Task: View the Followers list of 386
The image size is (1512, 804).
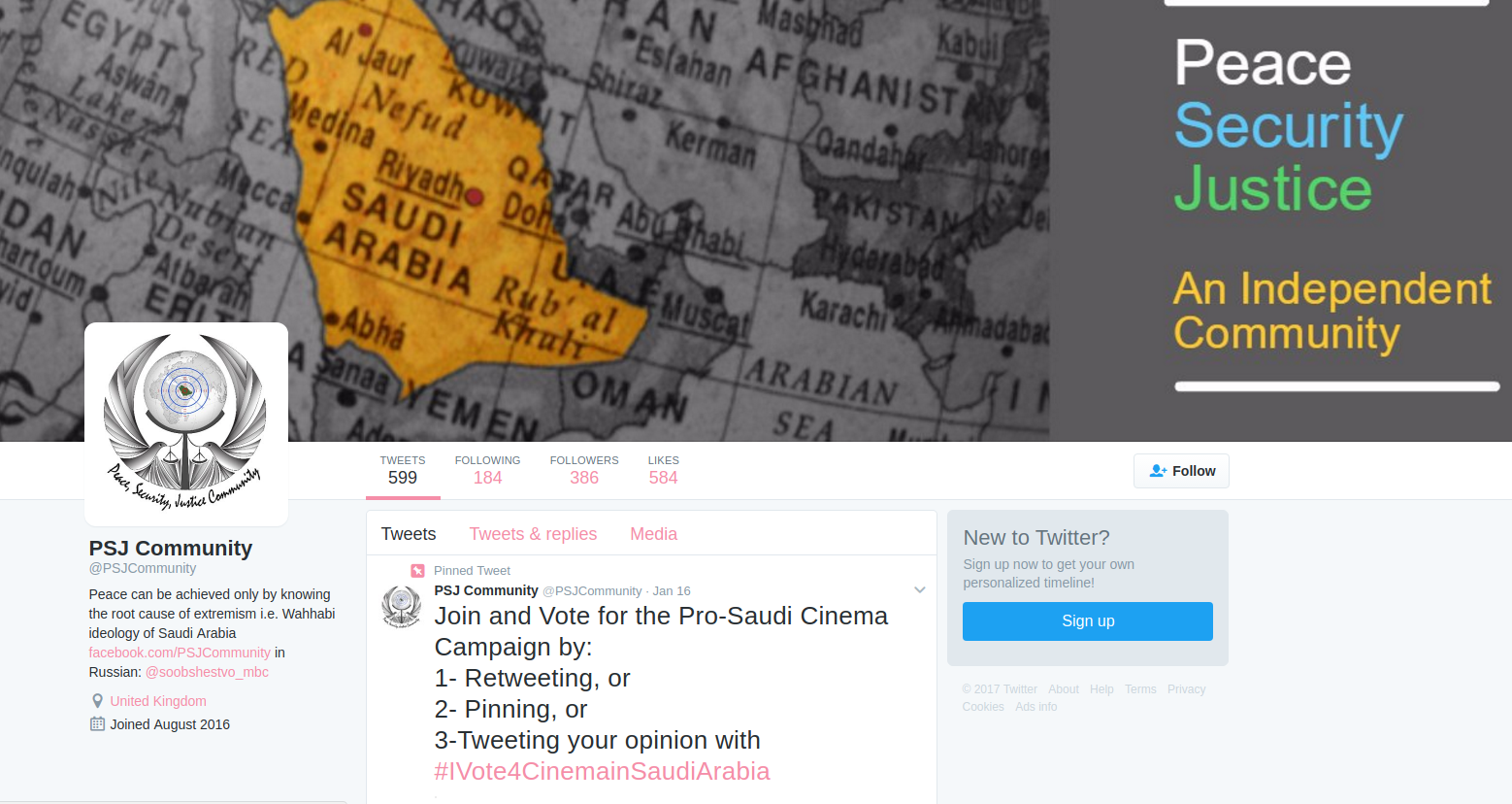Action: 584,471
